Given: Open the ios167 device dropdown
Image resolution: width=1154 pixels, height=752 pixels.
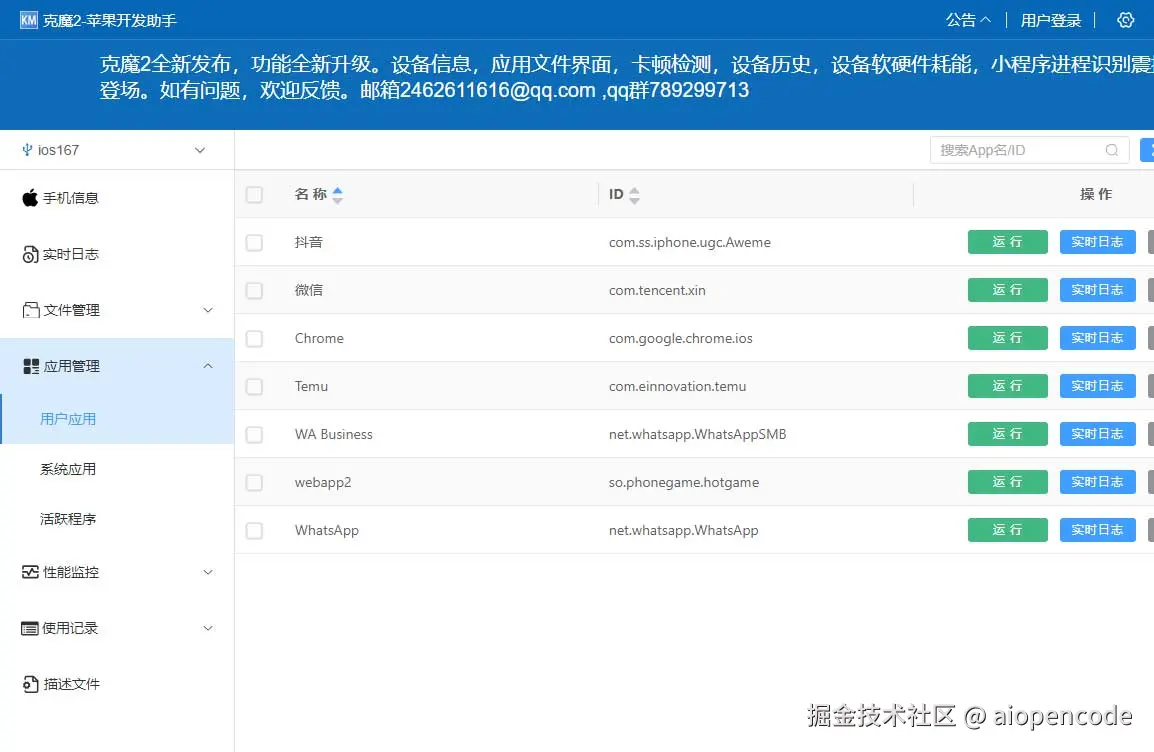Looking at the screenshot, I should tap(116, 150).
